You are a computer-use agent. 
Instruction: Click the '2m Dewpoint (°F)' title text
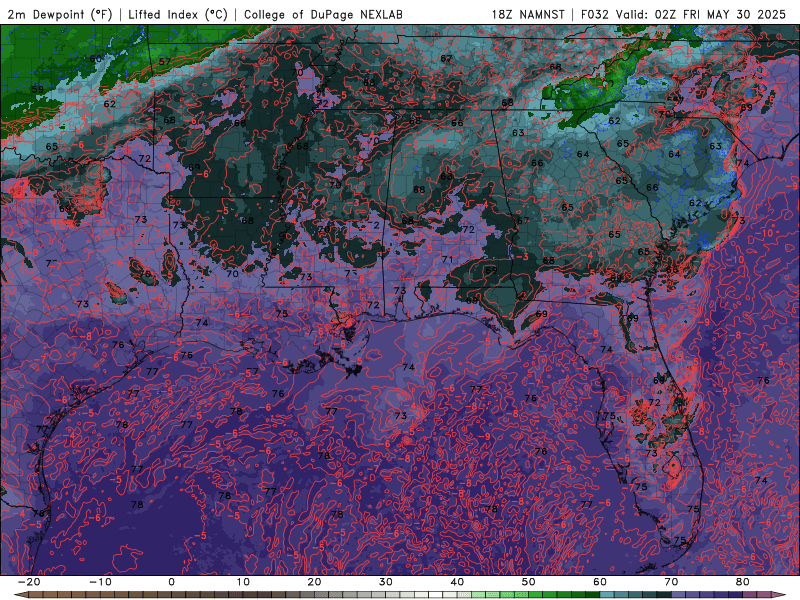(x=60, y=15)
